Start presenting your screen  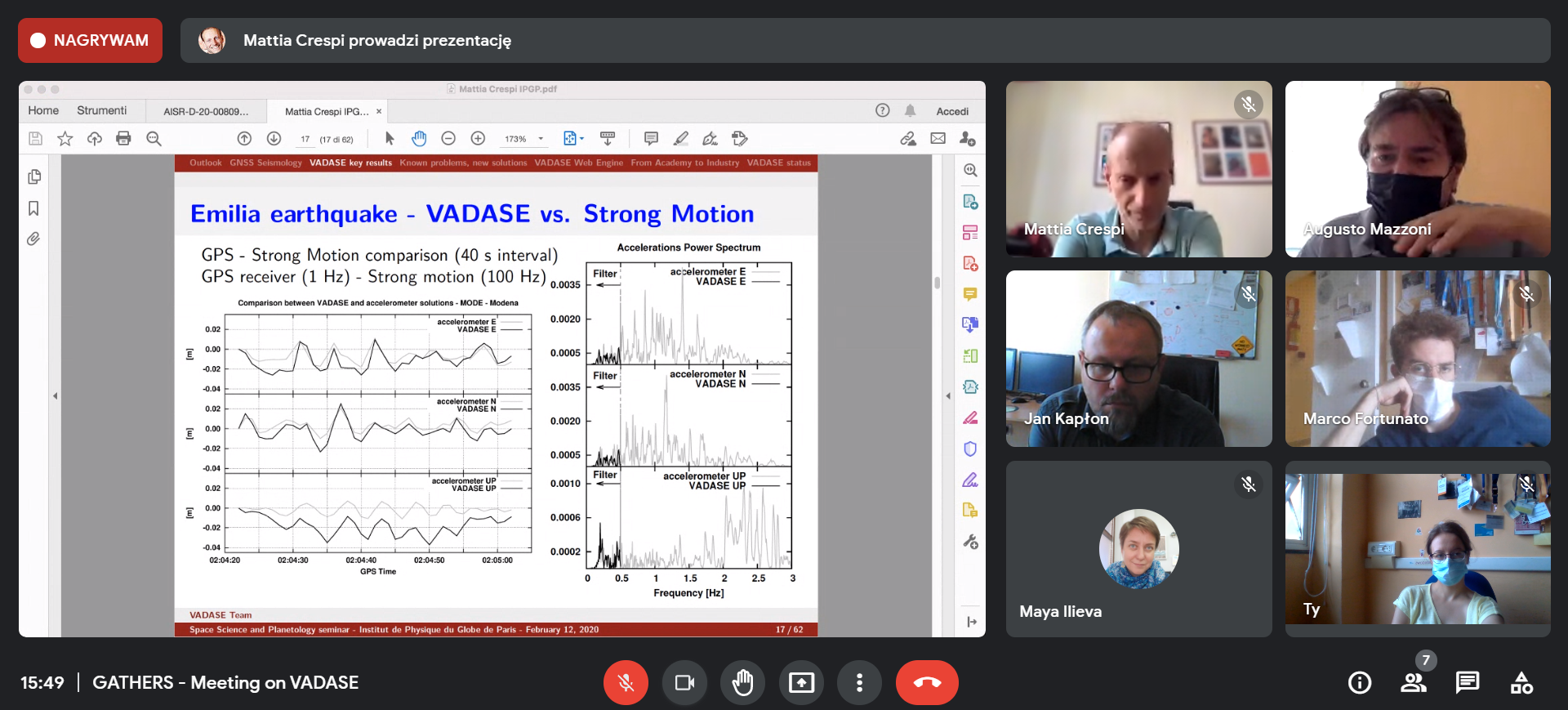[800, 682]
